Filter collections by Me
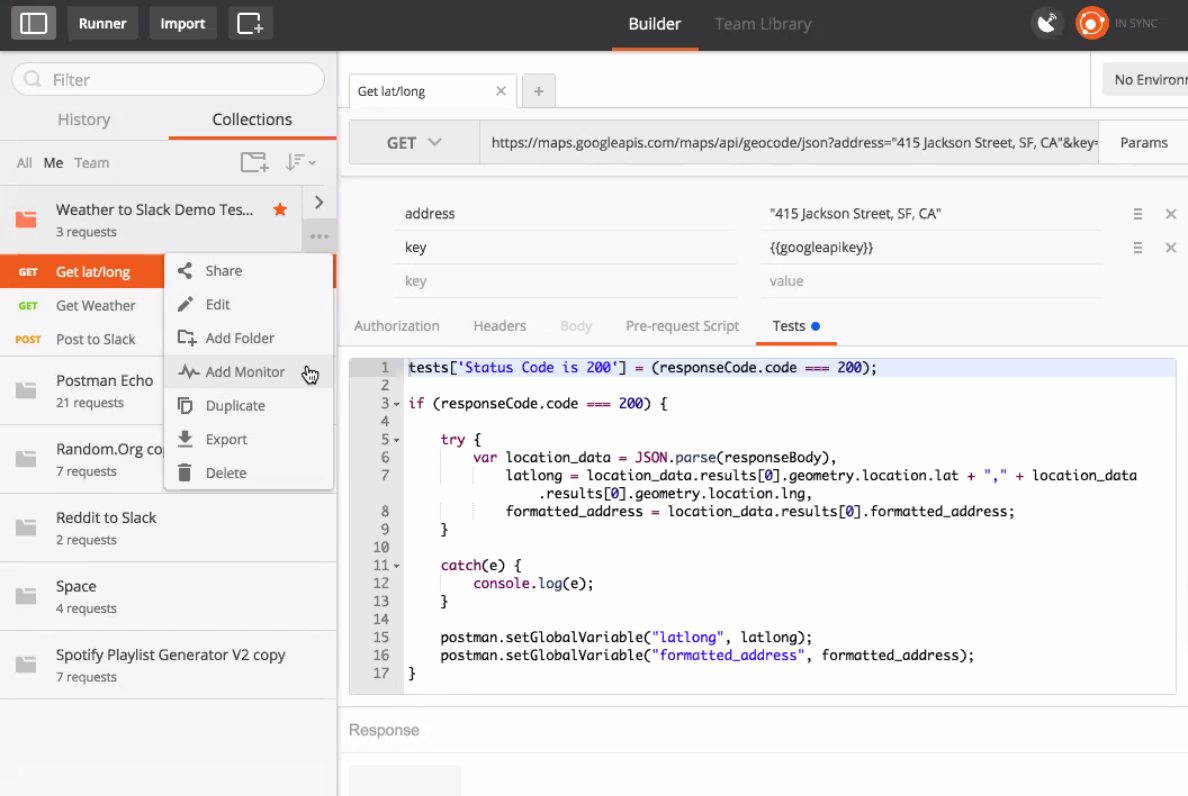This screenshot has height=796, width=1188. (x=53, y=163)
